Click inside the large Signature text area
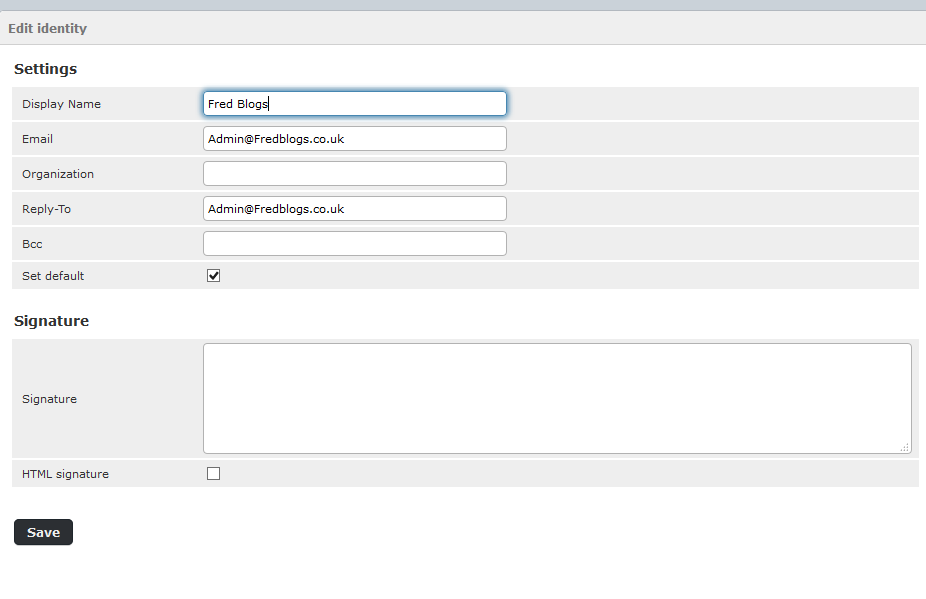This screenshot has height=599, width=926. click(556, 398)
